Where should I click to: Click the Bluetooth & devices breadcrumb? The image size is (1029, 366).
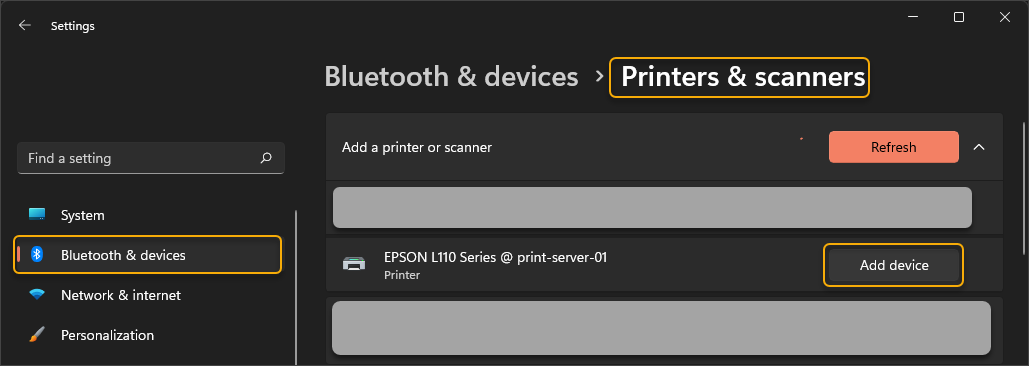452,77
